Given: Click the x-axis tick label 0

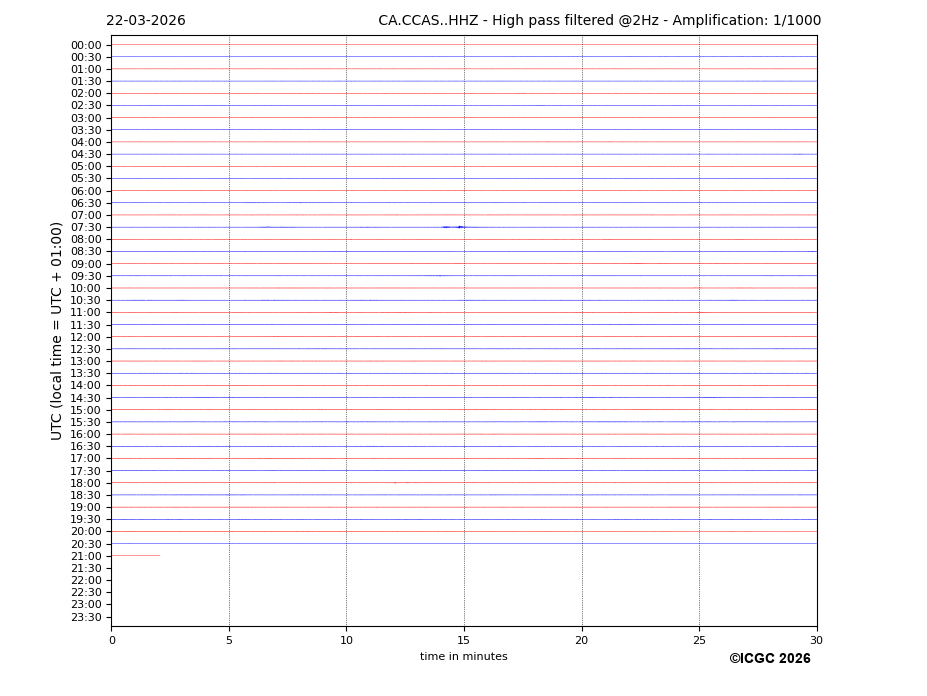Looking at the screenshot, I should click(x=112, y=640).
